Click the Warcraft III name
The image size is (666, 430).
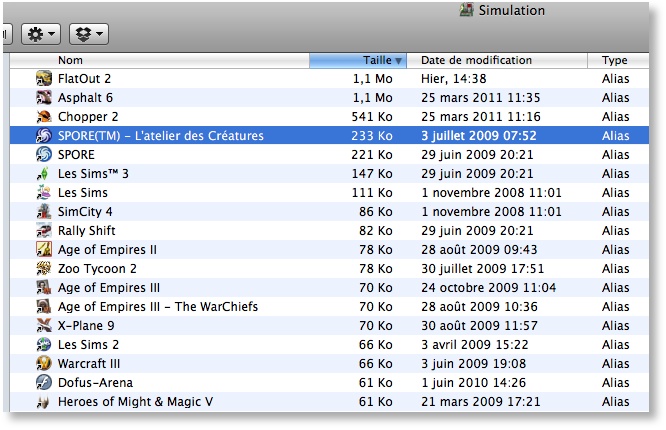89,363
